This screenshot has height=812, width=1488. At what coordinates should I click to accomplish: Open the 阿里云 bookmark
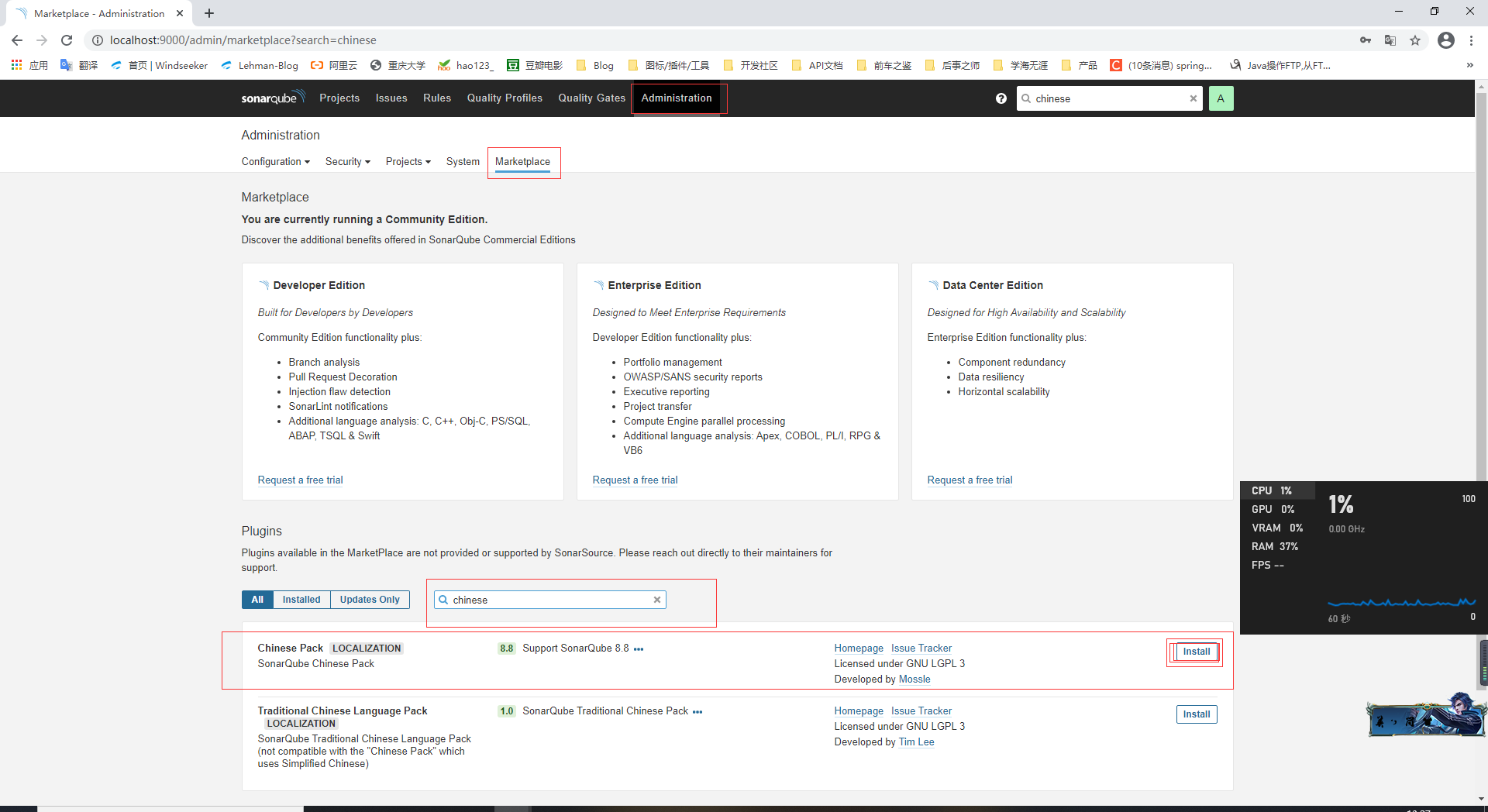coord(334,66)
